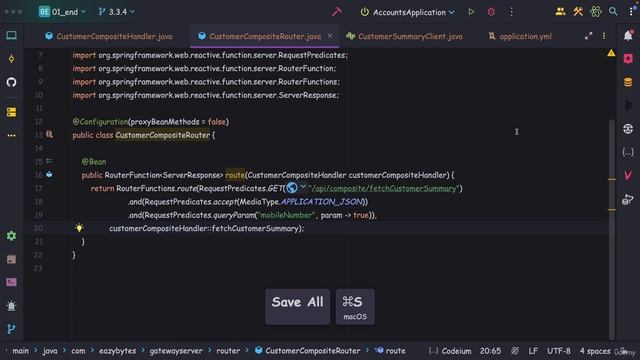
Task: Click the @Bean annotation
Action: [94, 162]
